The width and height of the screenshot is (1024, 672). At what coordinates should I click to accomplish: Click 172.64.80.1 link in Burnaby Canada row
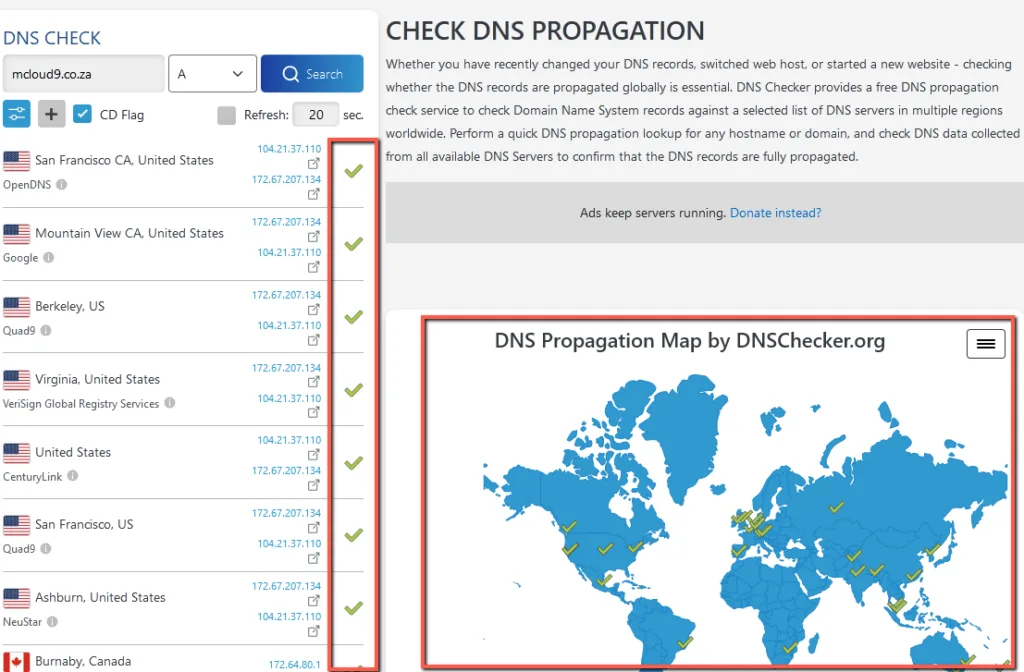(294, 665)
